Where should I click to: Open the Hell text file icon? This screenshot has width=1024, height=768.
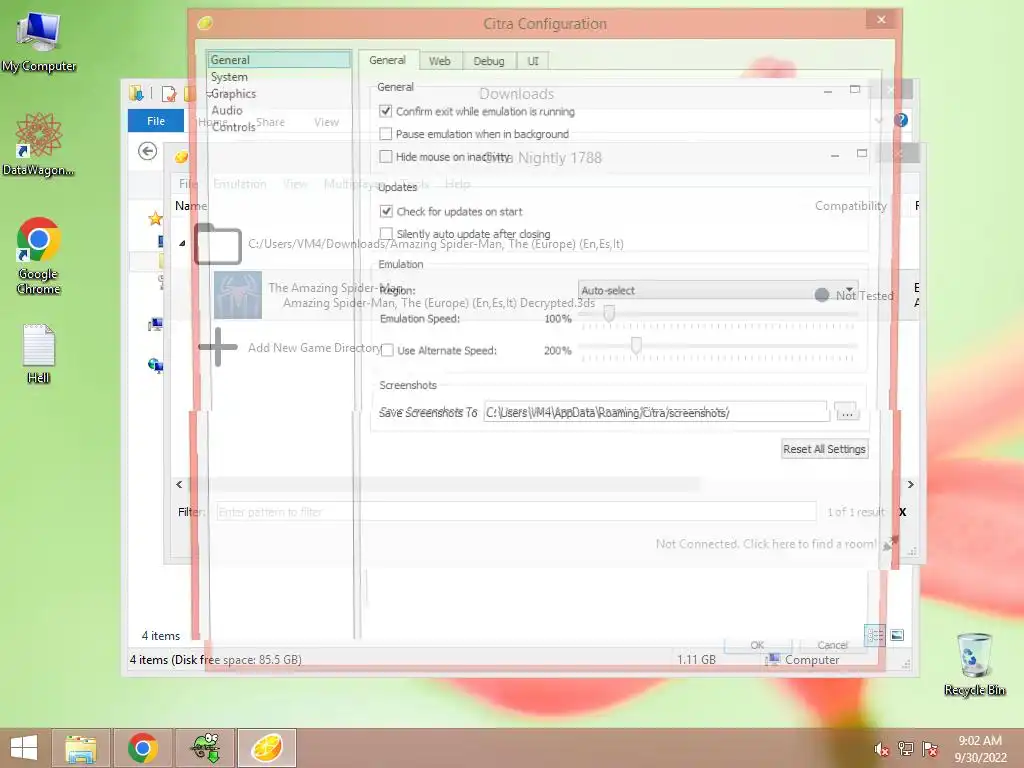click(x=39, y=353)
